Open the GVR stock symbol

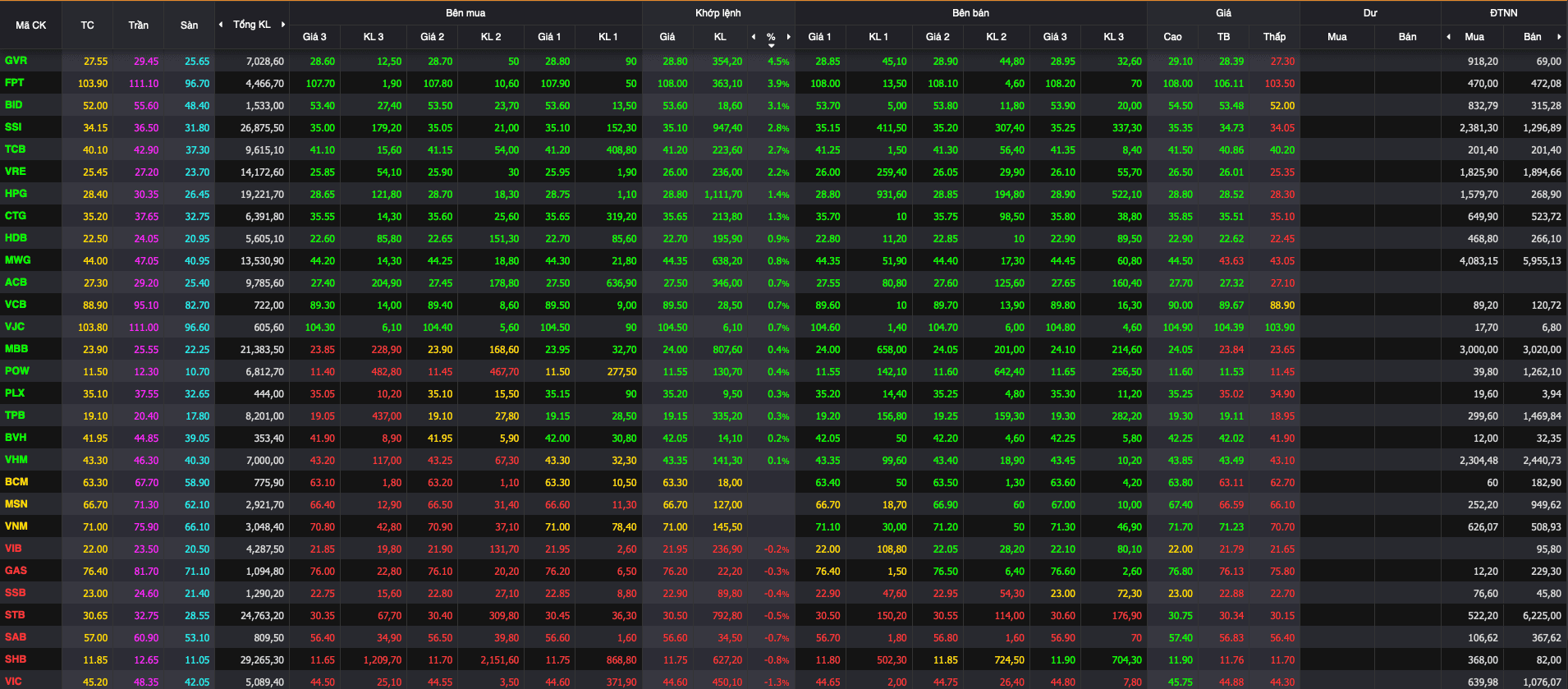[x=16, y=61]
